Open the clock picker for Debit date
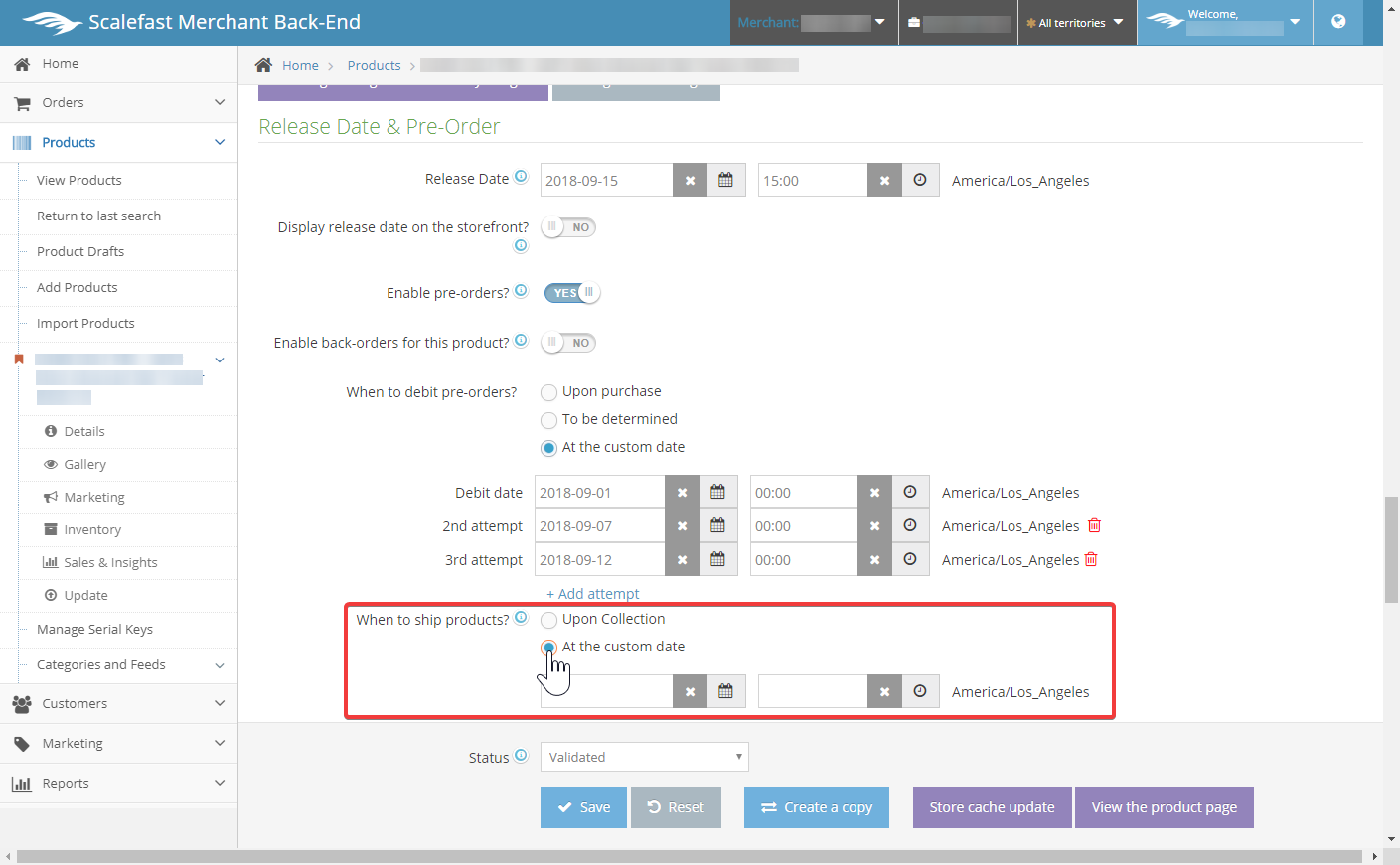1400x865 pixels. pos(910,492)
